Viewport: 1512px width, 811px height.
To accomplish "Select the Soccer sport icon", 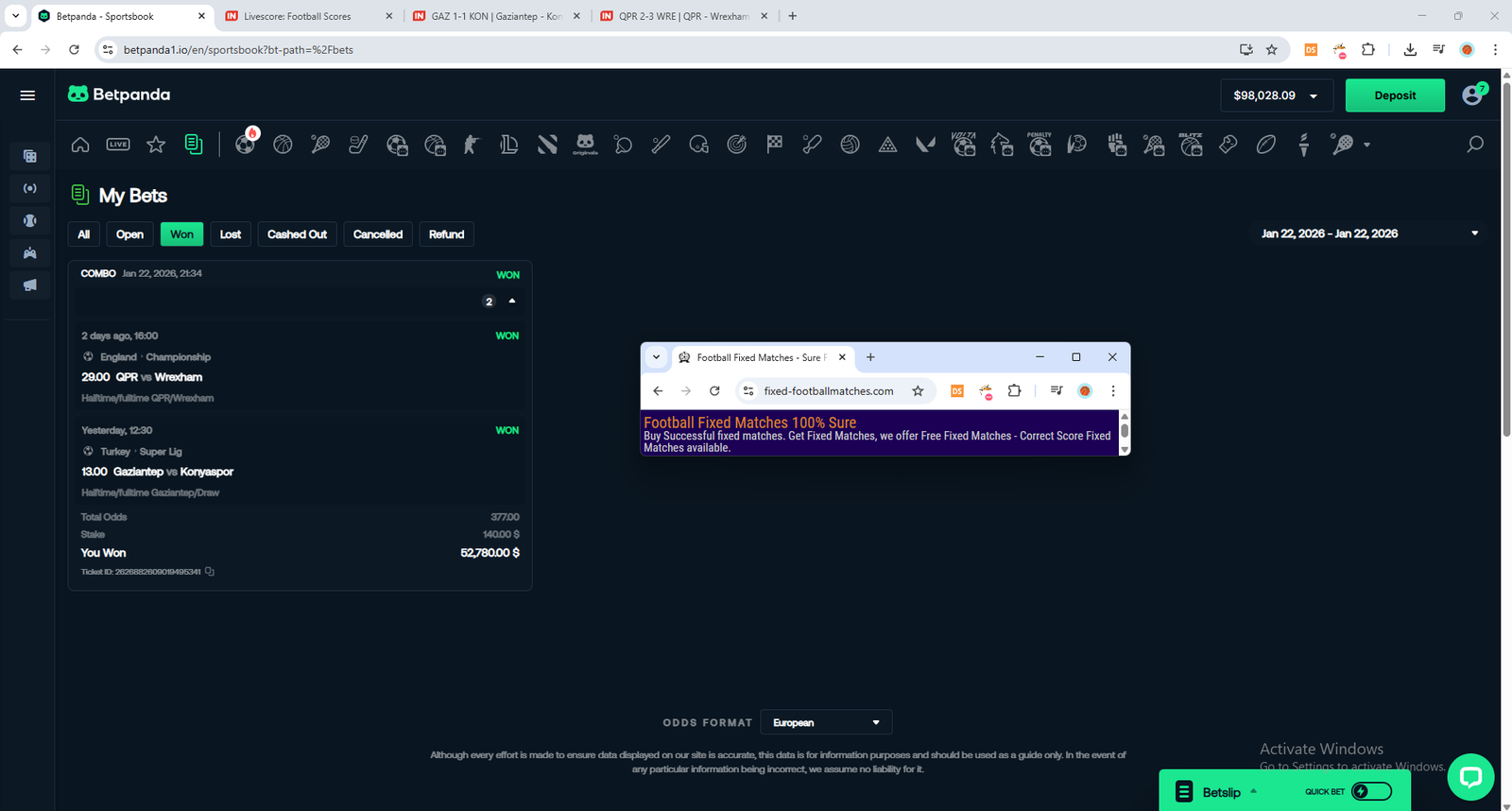I will click(x=245, y=145).
